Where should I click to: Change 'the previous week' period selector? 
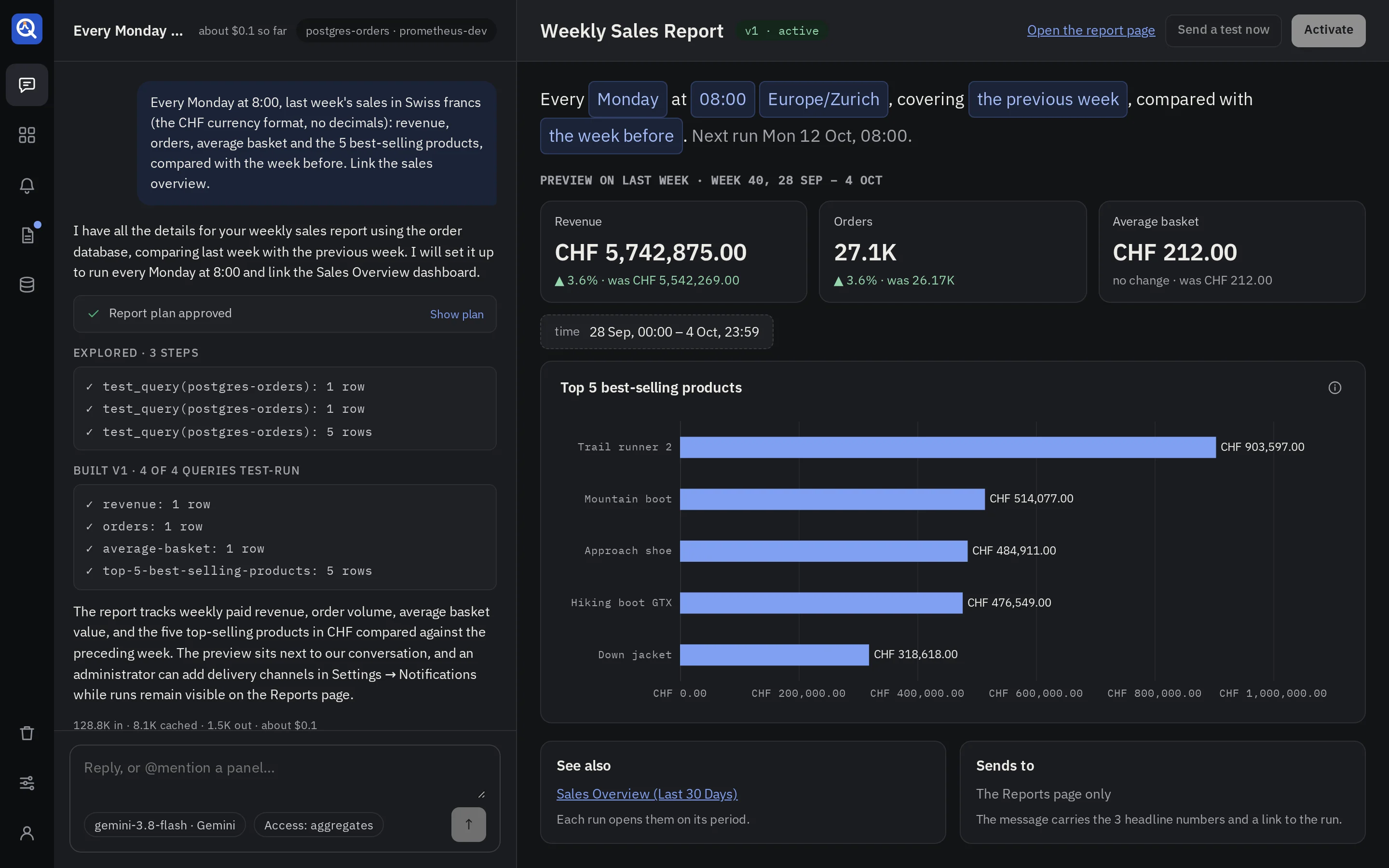[x=1048, y=99]
